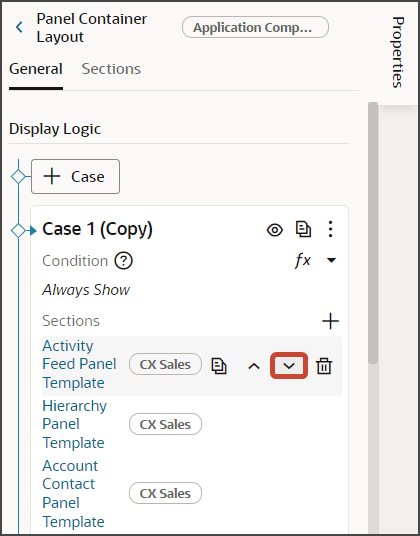This screenshot has height=536, width=420.
Task: Open the fx expression editor for Condition
Action: [302, 261]
